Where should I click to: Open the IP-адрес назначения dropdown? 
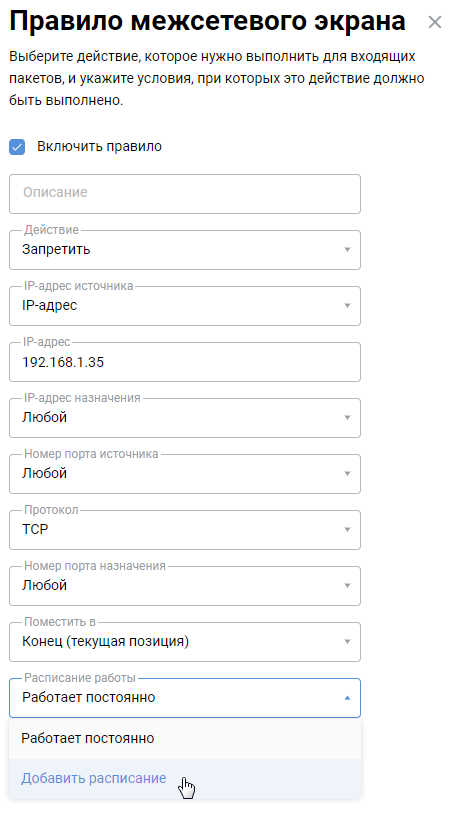[185, 418]
